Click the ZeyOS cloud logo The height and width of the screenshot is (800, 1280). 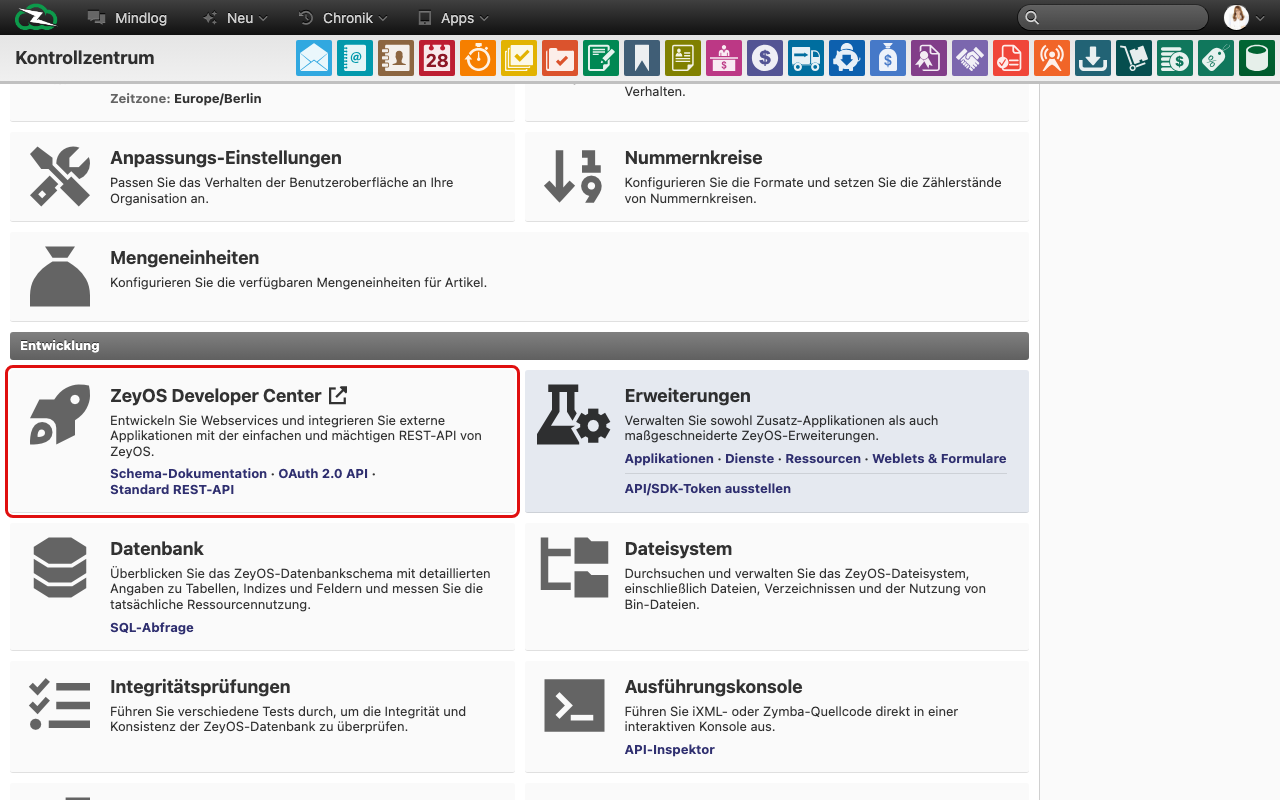[x=36, y=17]
